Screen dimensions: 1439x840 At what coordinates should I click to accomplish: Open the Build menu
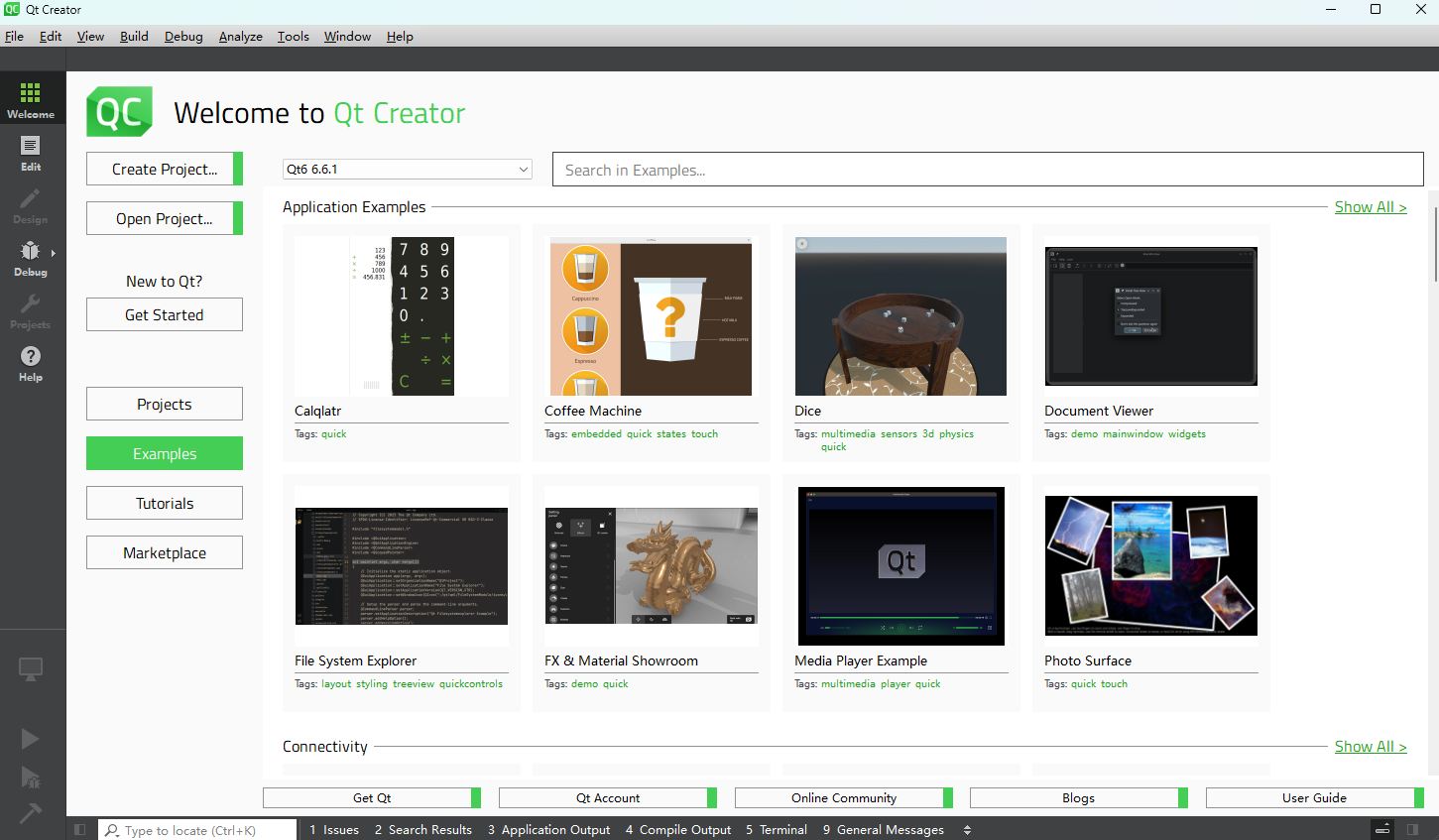click(134, 36)
